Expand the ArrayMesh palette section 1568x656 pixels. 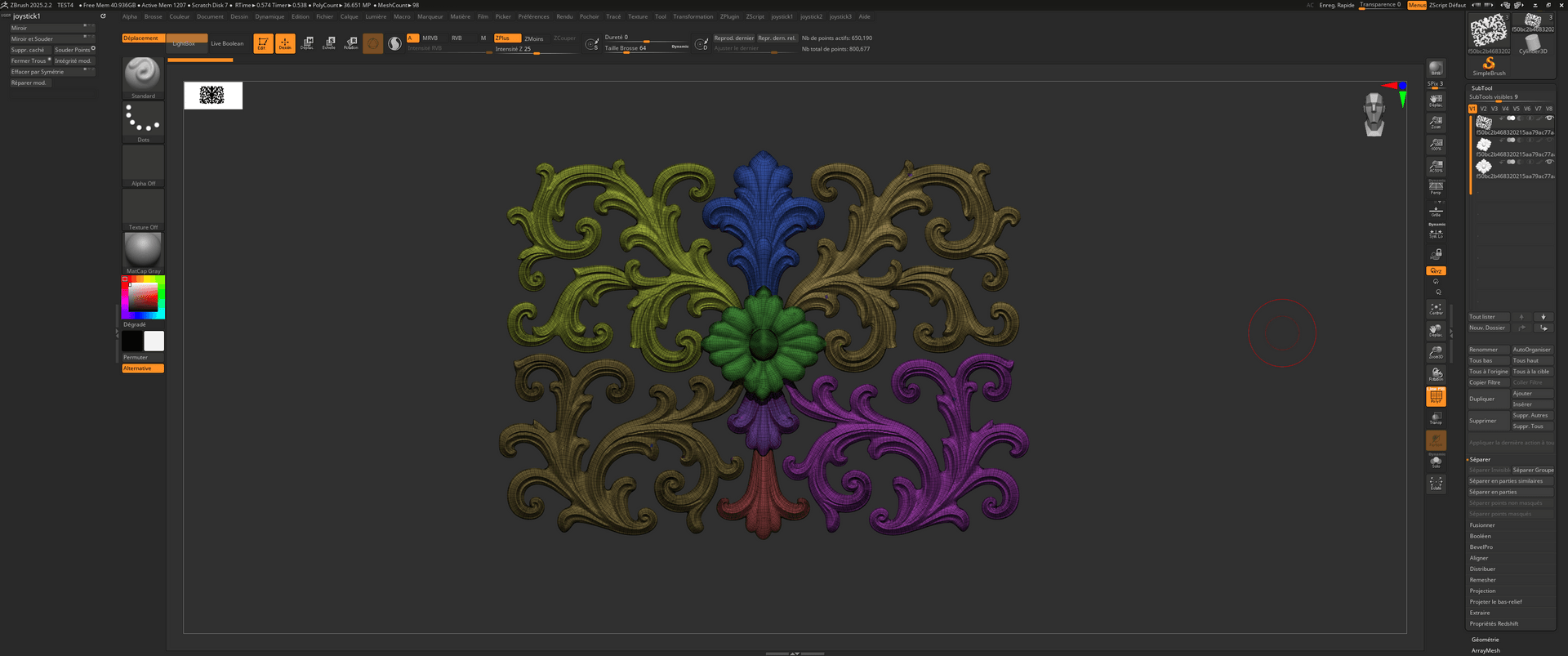(x=1486, y=650)
